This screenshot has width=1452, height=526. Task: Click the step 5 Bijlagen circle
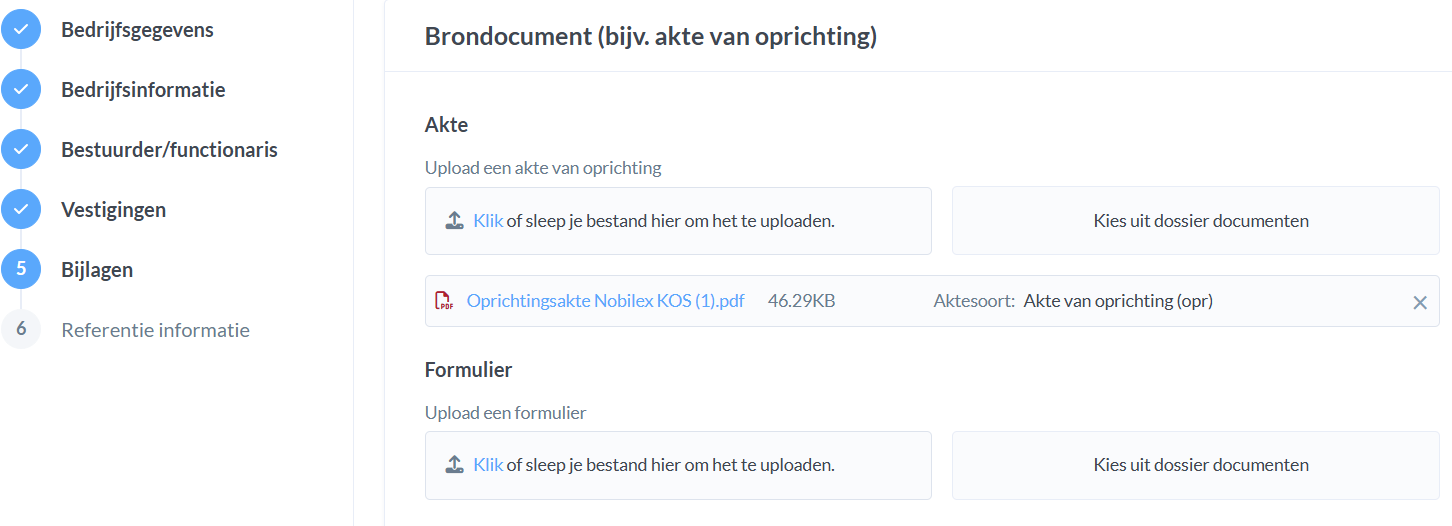[21, 270]
